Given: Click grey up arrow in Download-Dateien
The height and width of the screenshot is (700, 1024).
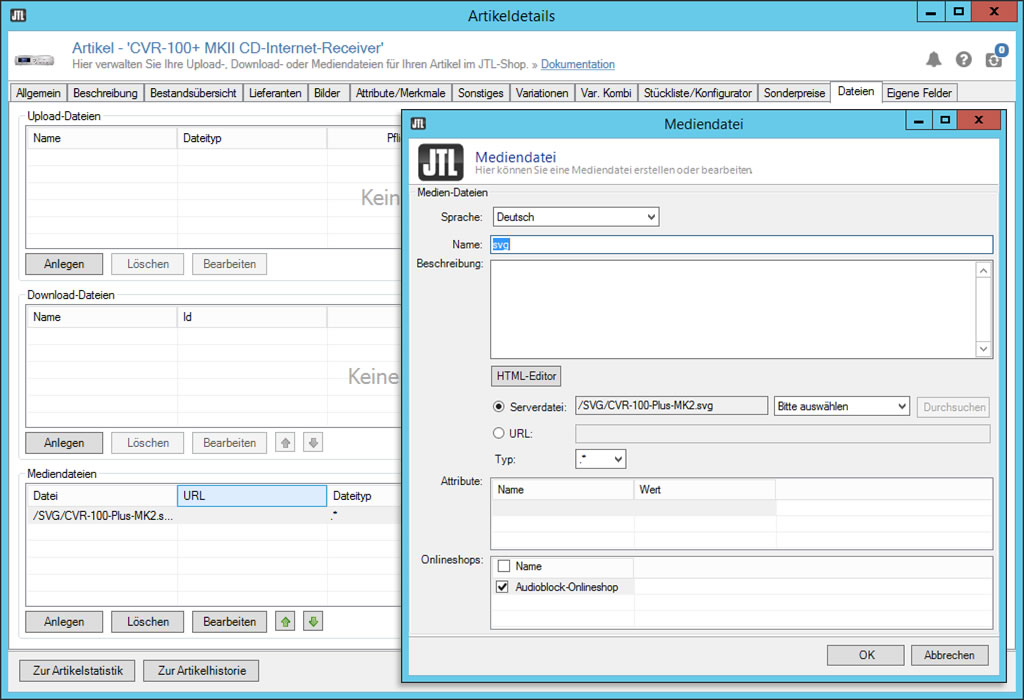Looking at the screenshot, I should [x=286, y=442].
